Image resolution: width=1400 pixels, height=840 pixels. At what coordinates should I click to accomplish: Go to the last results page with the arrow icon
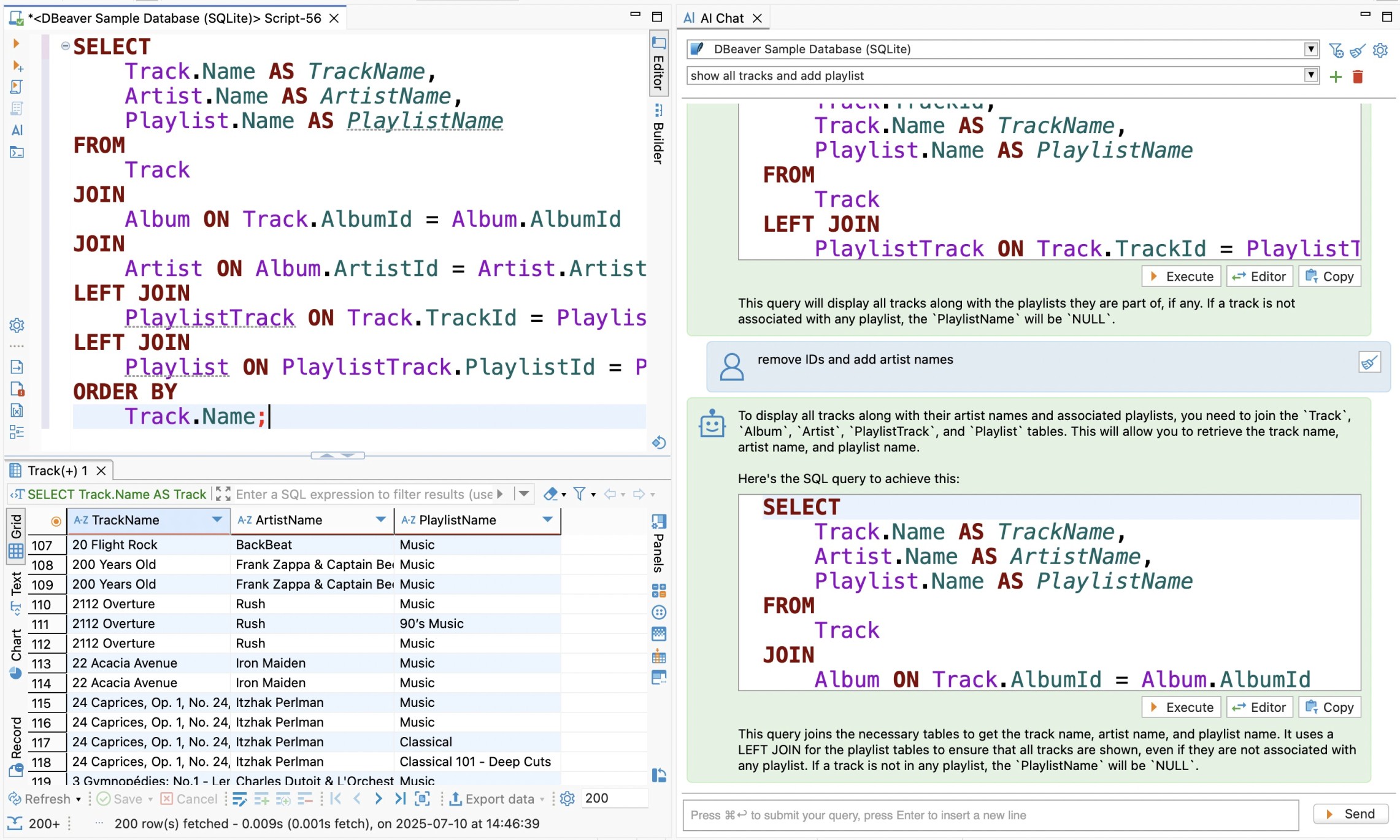[400, 798]
